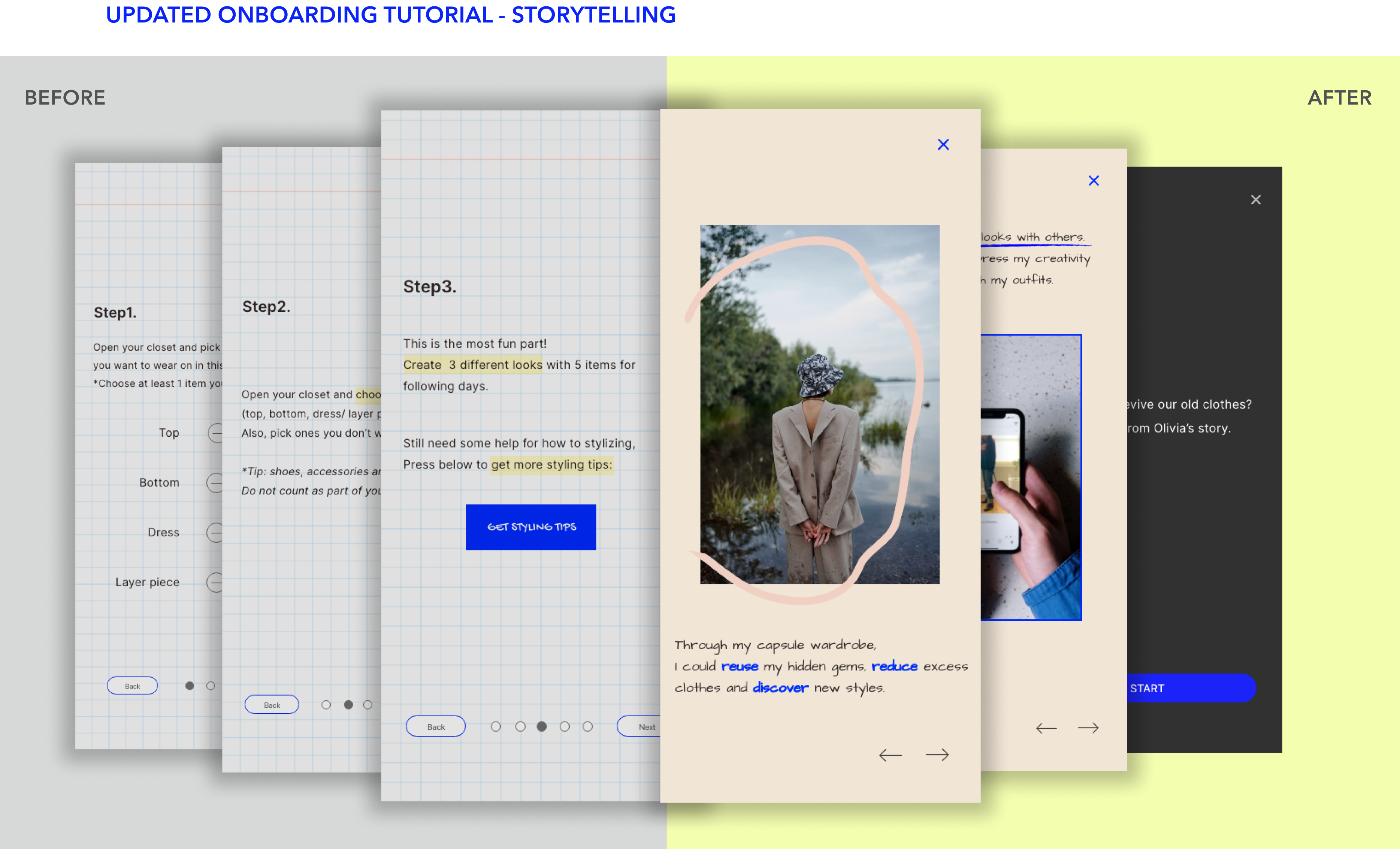Screen dimensions: 1400x849
Task: Close the dark Olivia's story card
Action: pyautogui.click(x=1256, y=199)
